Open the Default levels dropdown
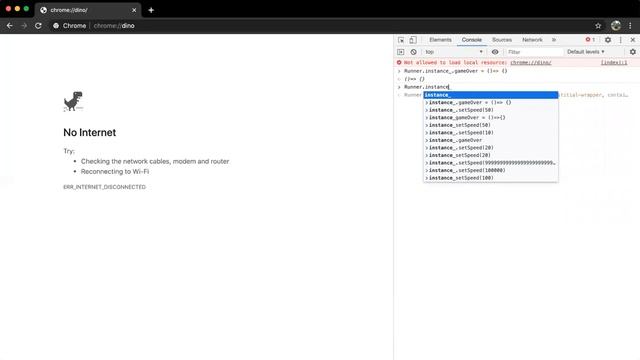Screen dimensions: 640x360 (586, 52)
